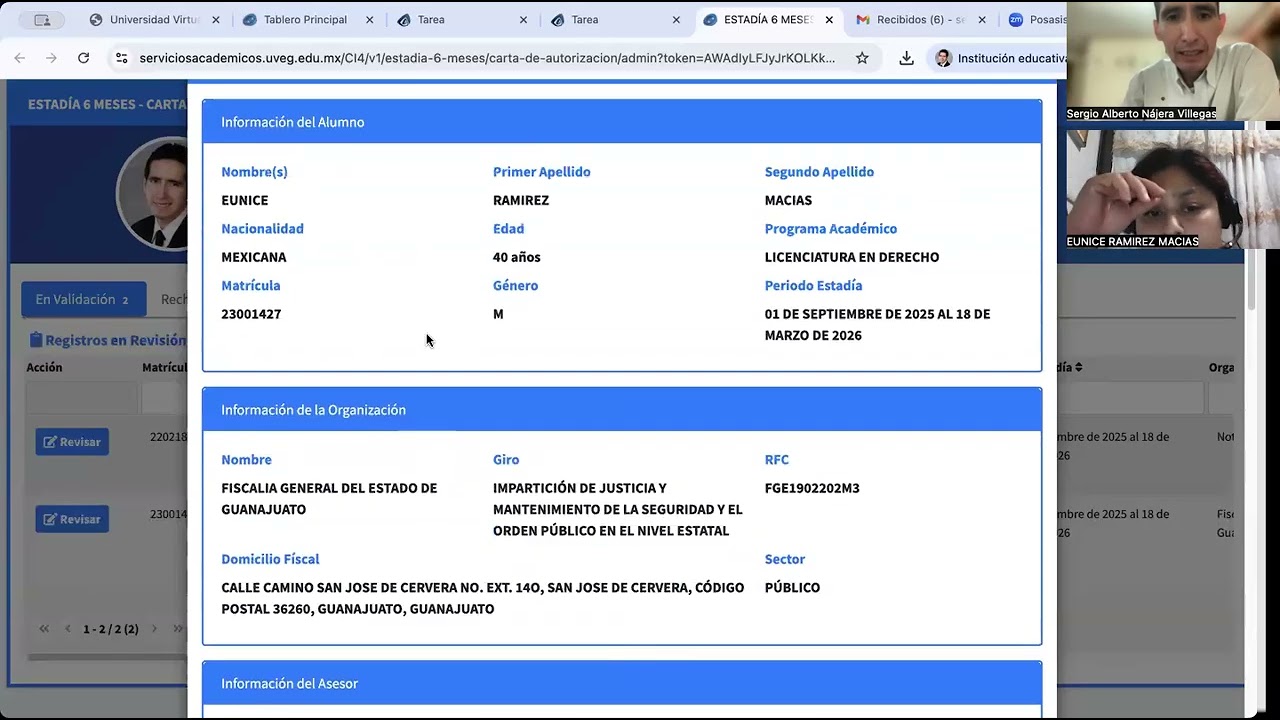Click the FISCALIA GENERAL DEL ESTADO name
The height and width of the screenshot is (720, 1280).
coord(329,499)
